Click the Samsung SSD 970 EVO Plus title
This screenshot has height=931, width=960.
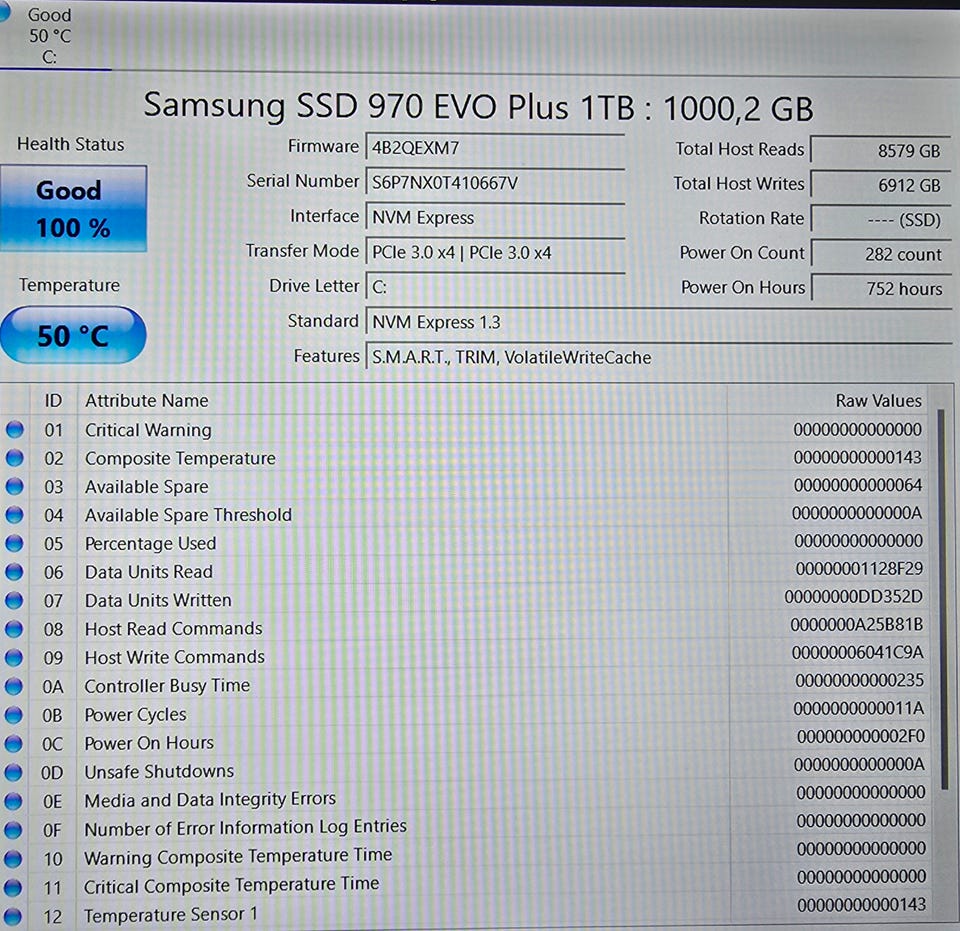[478, 107]
